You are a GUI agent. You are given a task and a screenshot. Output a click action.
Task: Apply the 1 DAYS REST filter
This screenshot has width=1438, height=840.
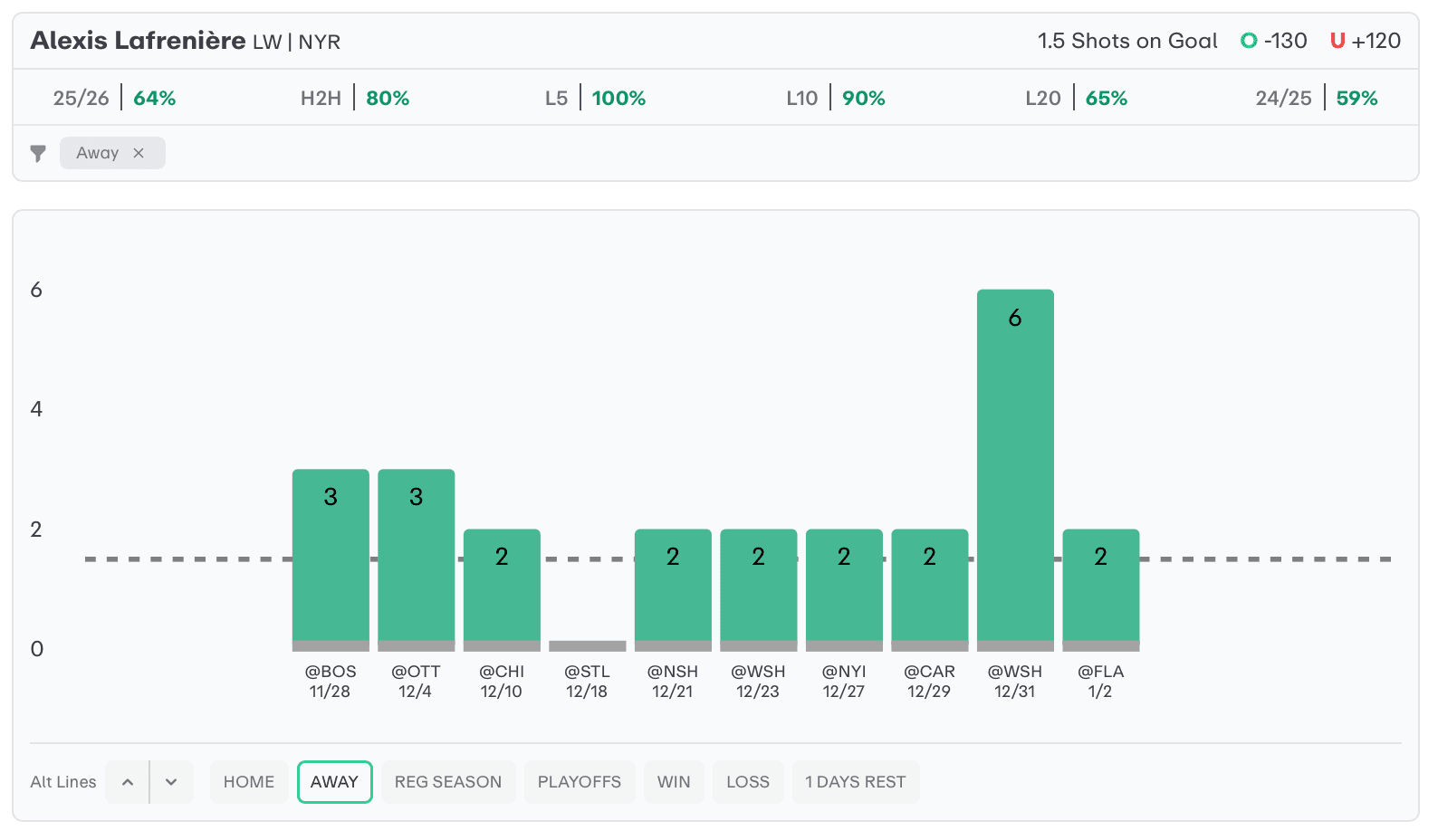pyautogui.click(x=856, y=782)
